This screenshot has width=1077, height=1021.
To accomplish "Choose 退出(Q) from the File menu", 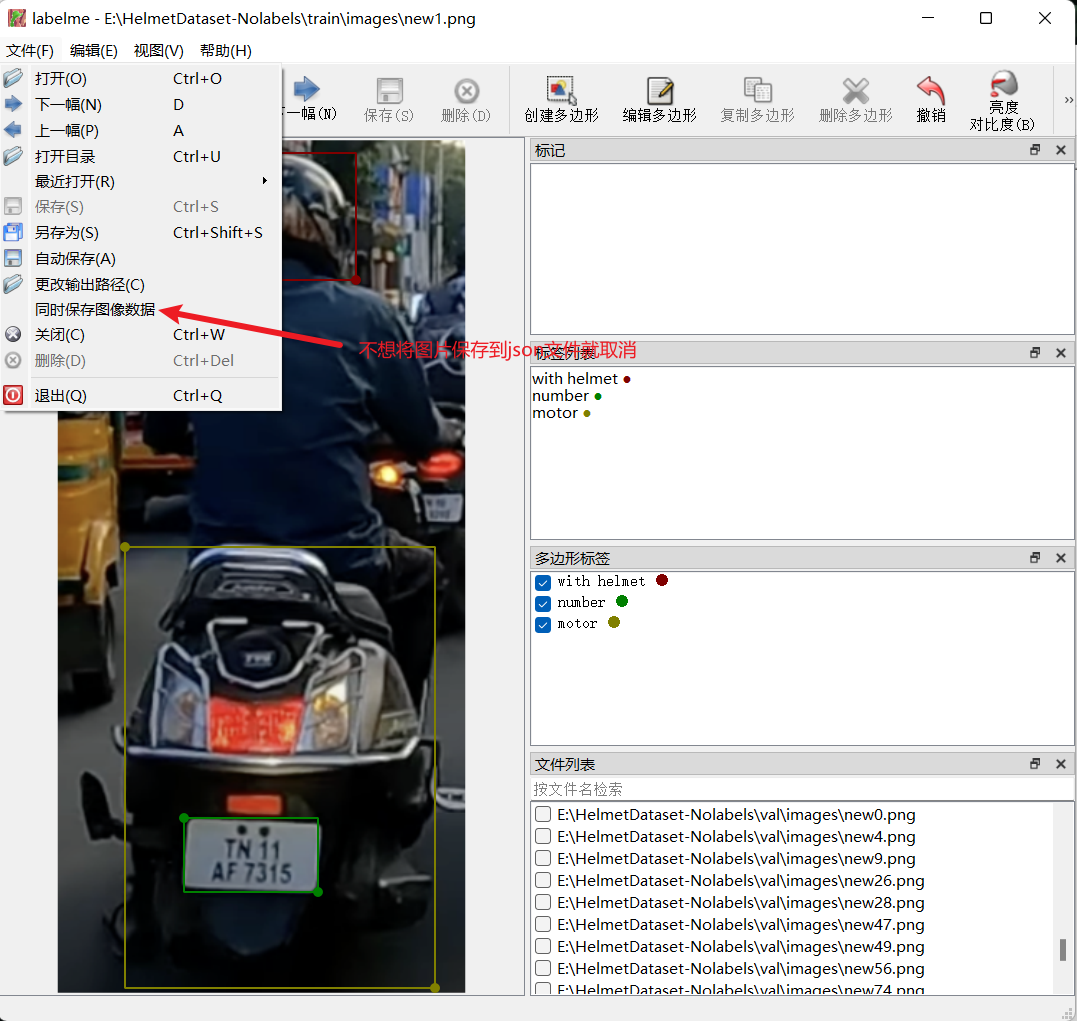I will 141,396.
